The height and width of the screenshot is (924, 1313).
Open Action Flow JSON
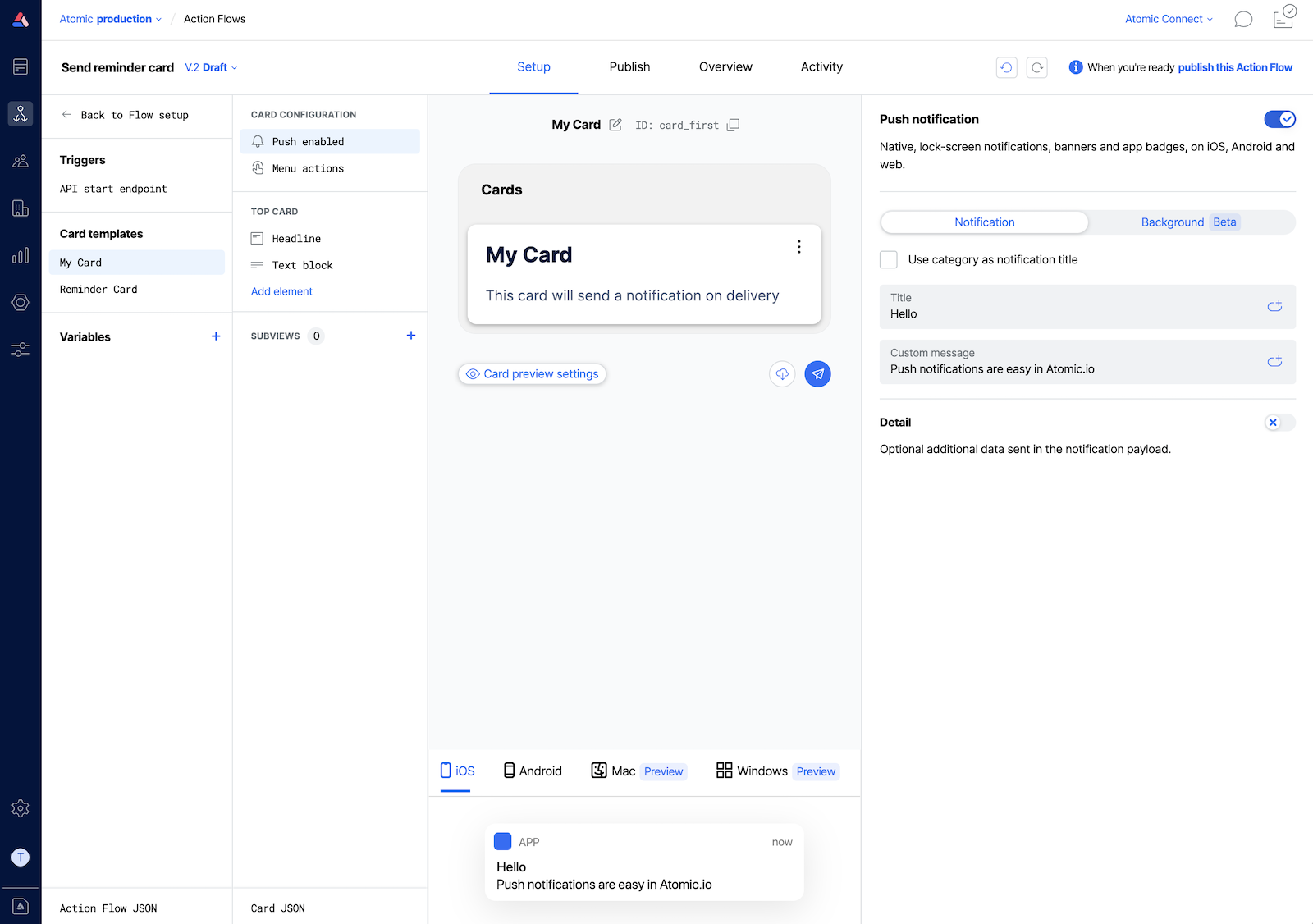click(108, 908)
